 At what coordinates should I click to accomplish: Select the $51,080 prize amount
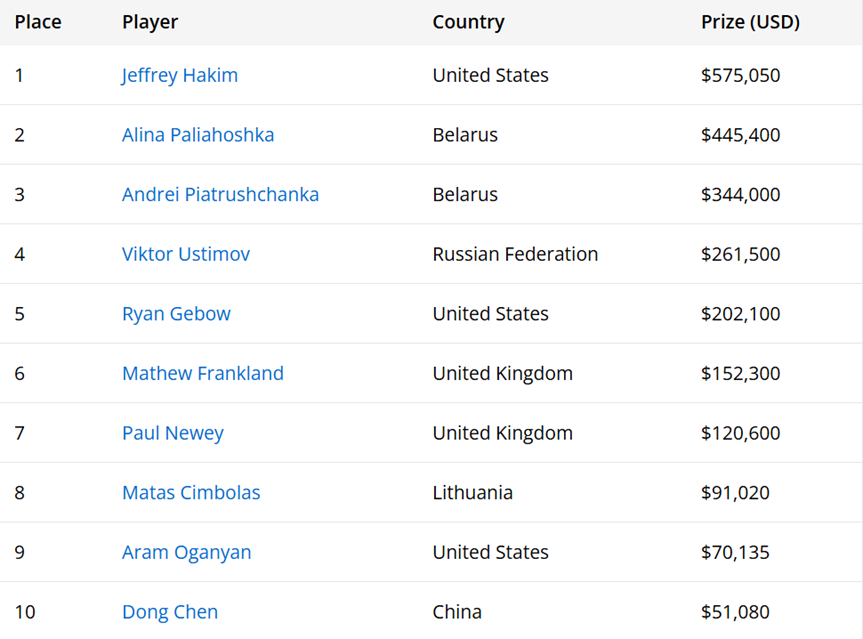(x=735, y=612)
